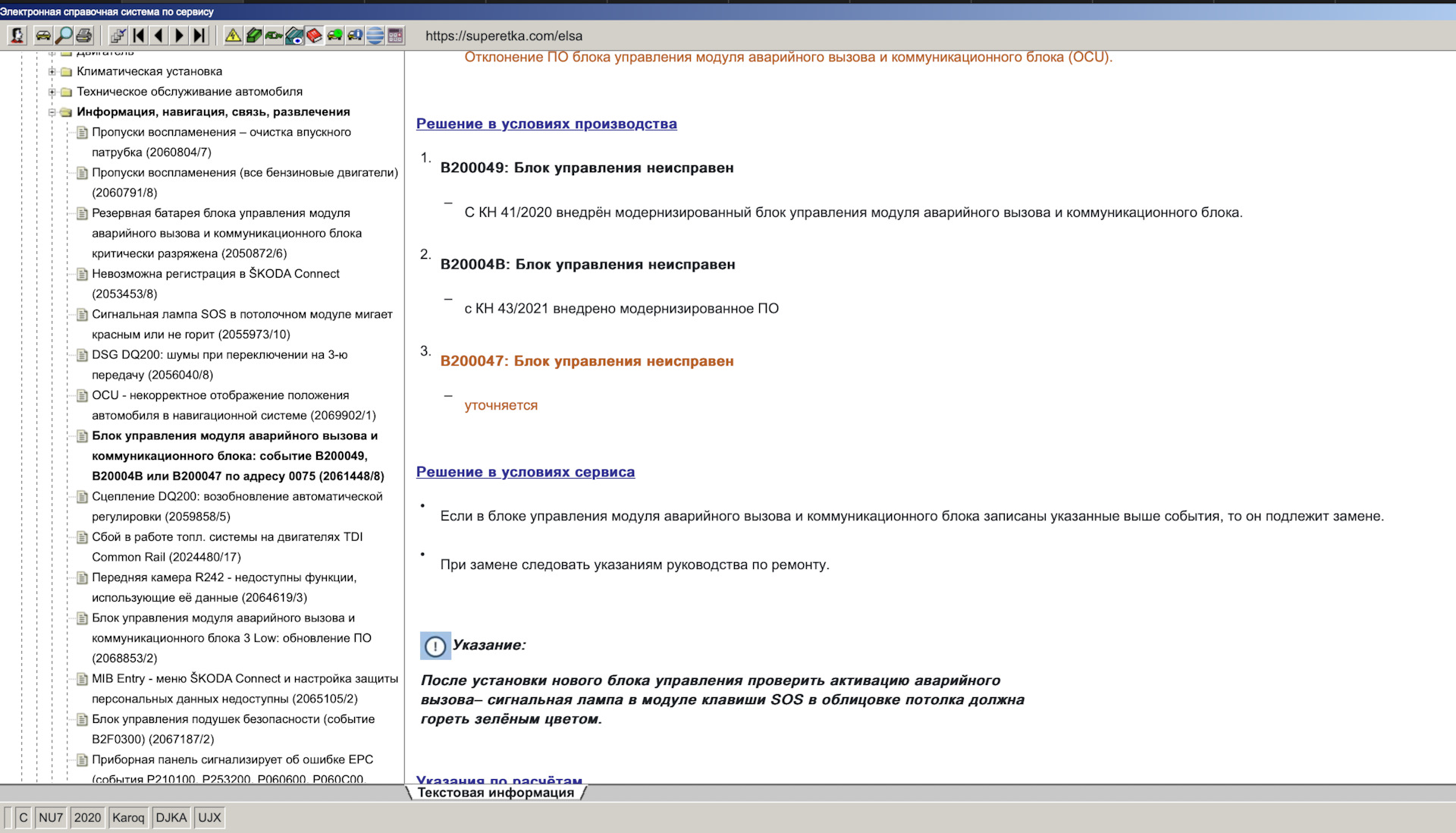This screenshot has height=833, width=1456.
Task: Click Karoq model status field
Action: [x=128, y=818]
